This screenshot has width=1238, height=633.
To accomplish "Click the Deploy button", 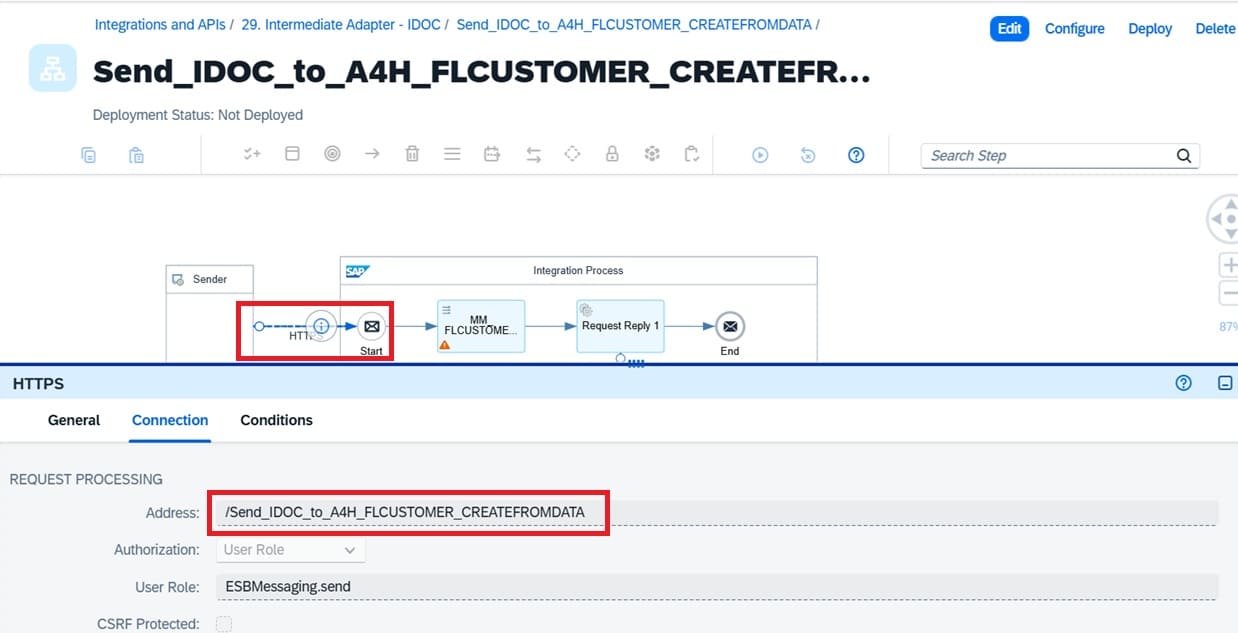I will 1149,28.
